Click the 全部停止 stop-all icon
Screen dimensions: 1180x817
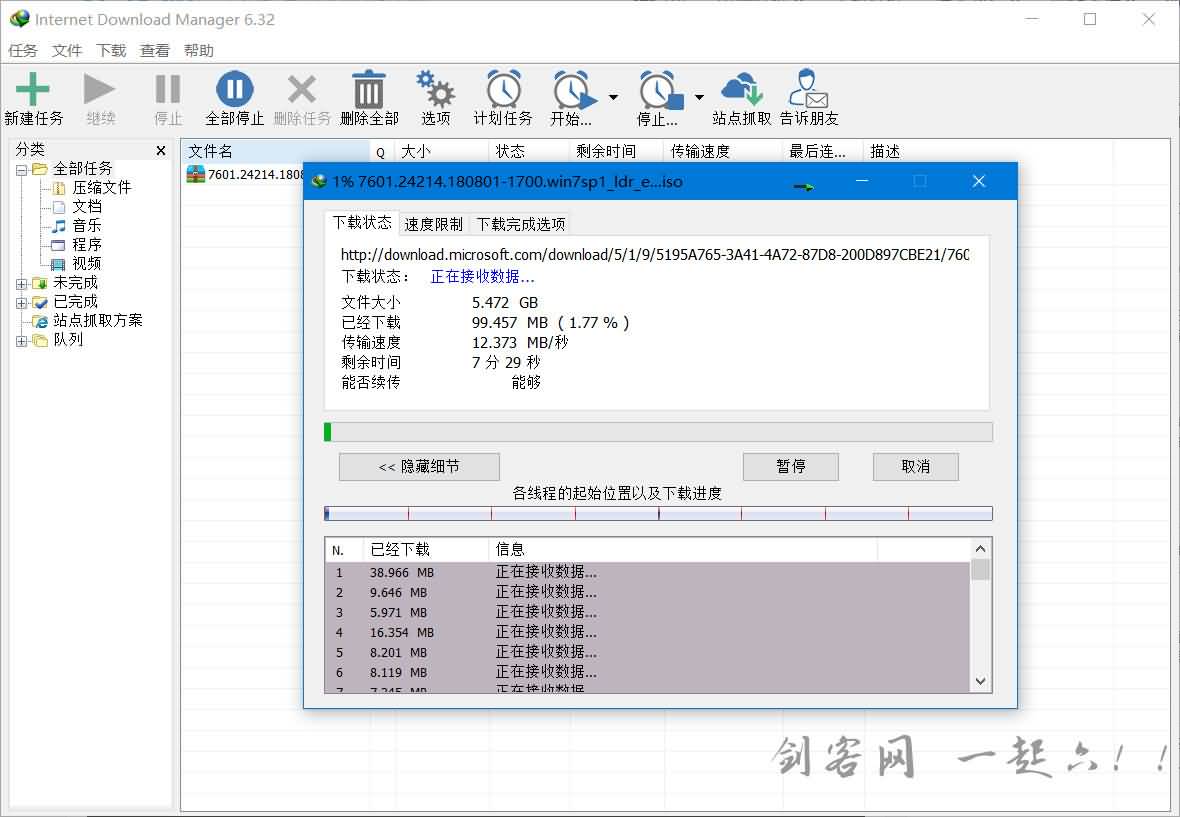235,89
